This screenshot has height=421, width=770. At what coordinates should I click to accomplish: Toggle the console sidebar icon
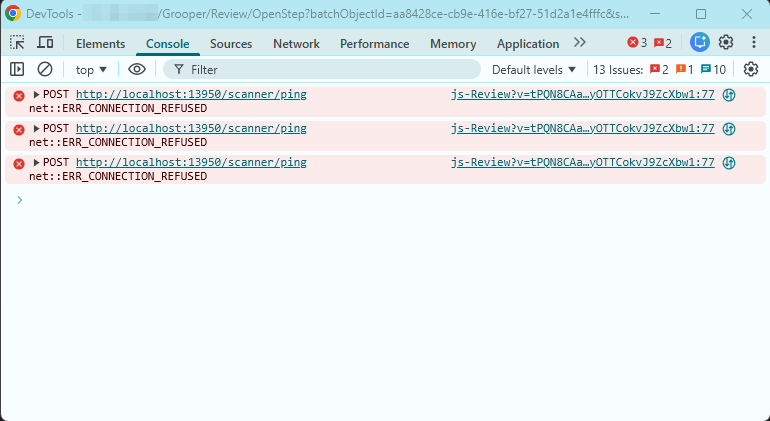pyautogui.click(x=17, y=69)
